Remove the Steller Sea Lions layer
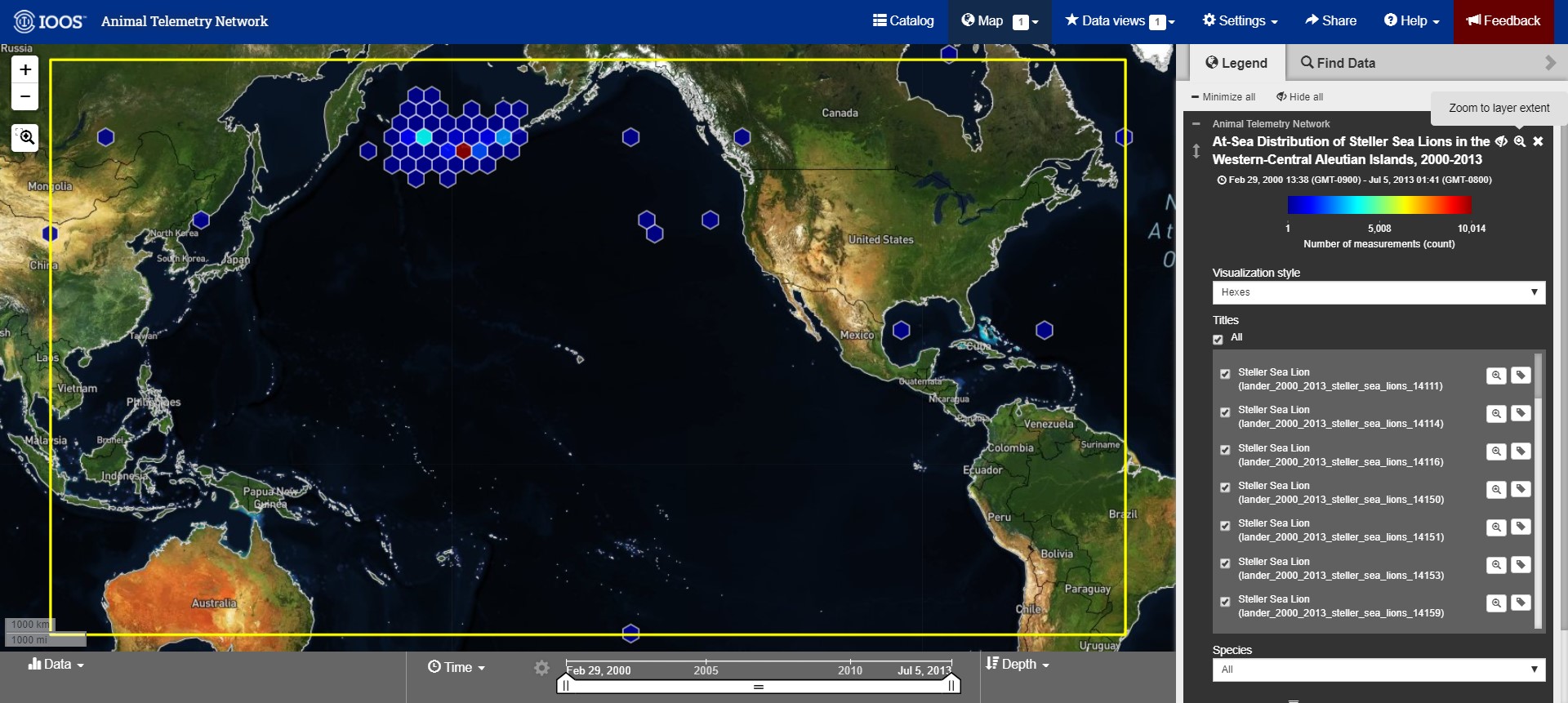This screenshot has height=703, width=1568. [x=1538, y=141]
